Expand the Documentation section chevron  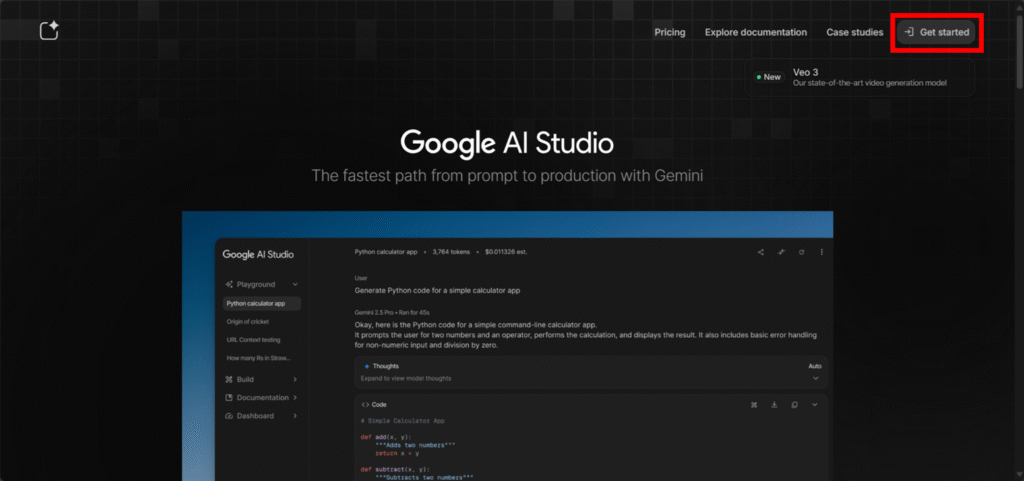pyautogui.click(x=295, y=397)
